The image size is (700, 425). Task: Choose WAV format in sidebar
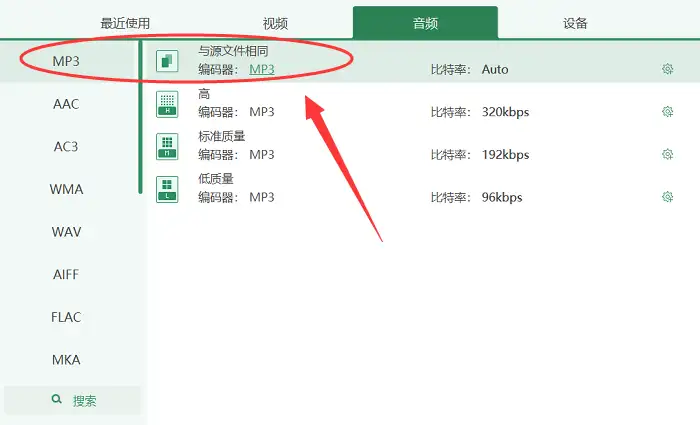click(66, 232)
